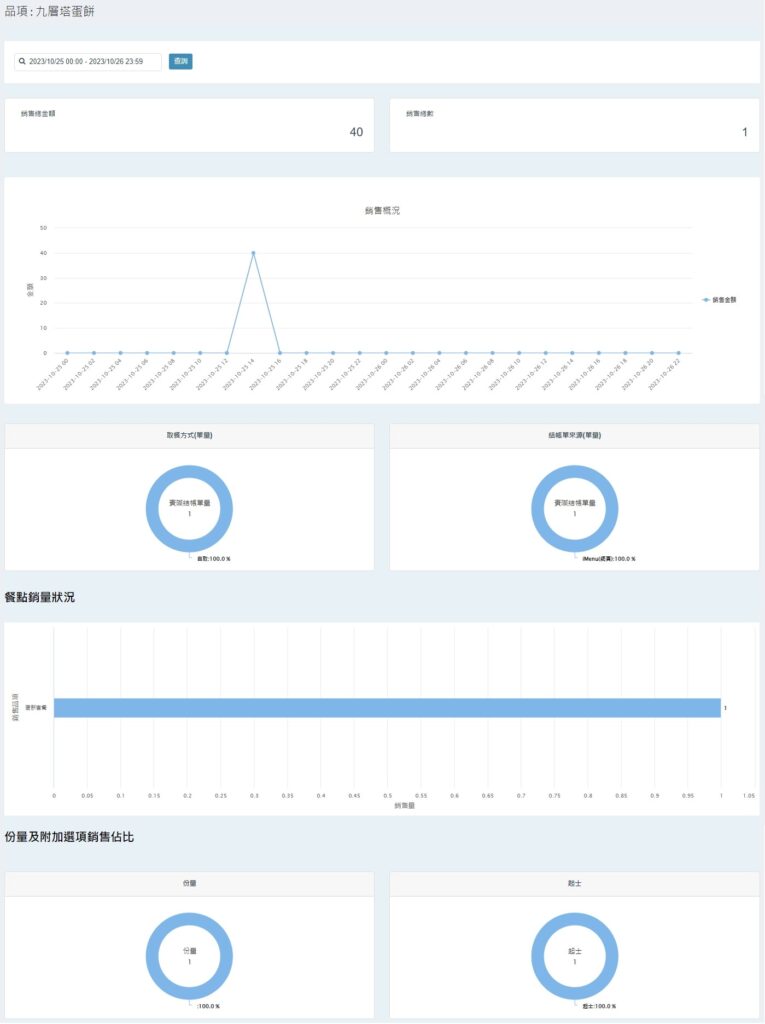The height and width of the screenshot is (1024, 765).
Task: Click the horizontal bar in 餐點銷量狀況 chart
Action: (386, 708)
